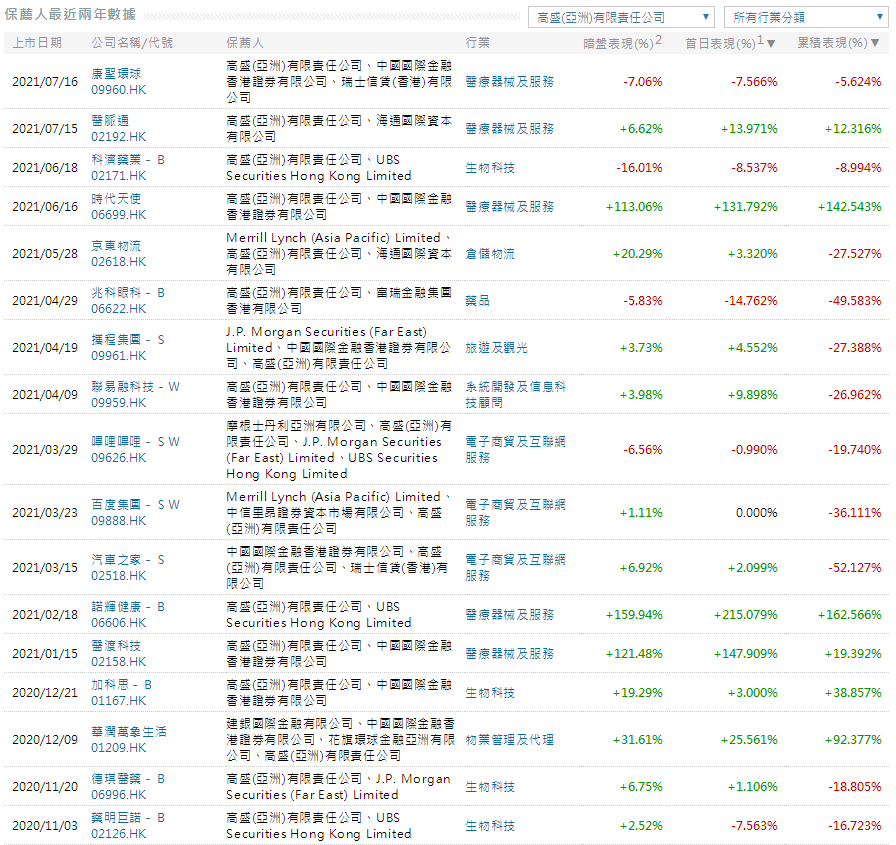This screenshot has width=896, height=845.
Task: Select 諾輝健康 first-day value +215.079%
Action: pos(746,615)
